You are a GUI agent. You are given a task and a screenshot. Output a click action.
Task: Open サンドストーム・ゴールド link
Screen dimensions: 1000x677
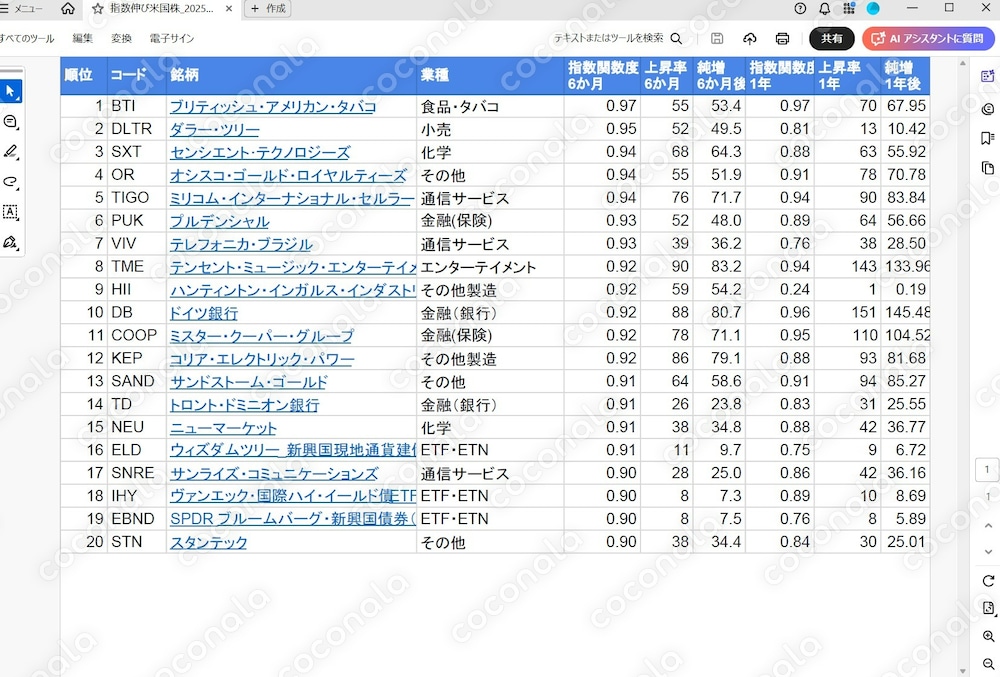click(249, 382)
